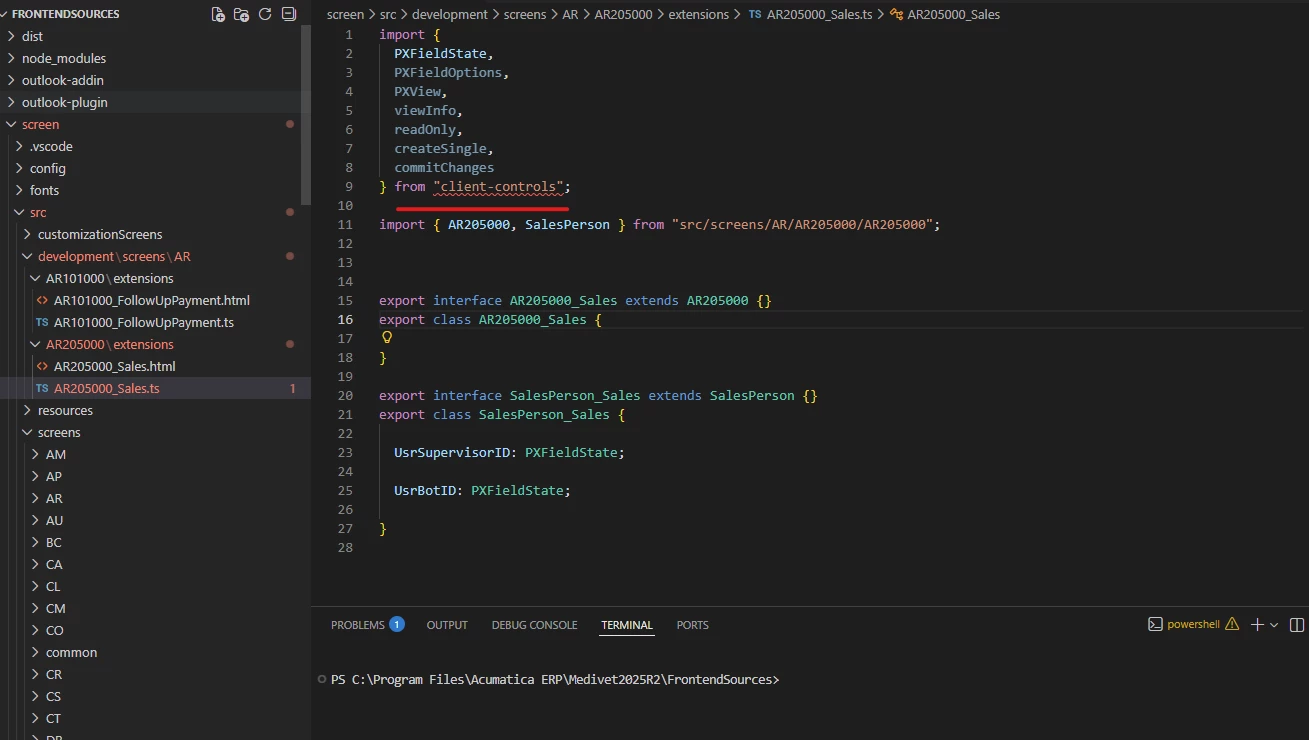Select the TERMINAL tab
1309x740 pixels.
(x=627, y=625)
